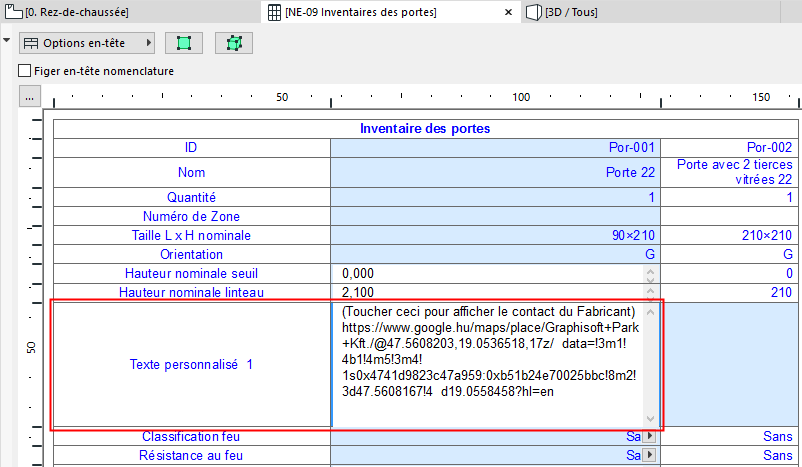802x467 pixels.
Task: Click the Inventaire des portes title cell
Action: [426, 128]
